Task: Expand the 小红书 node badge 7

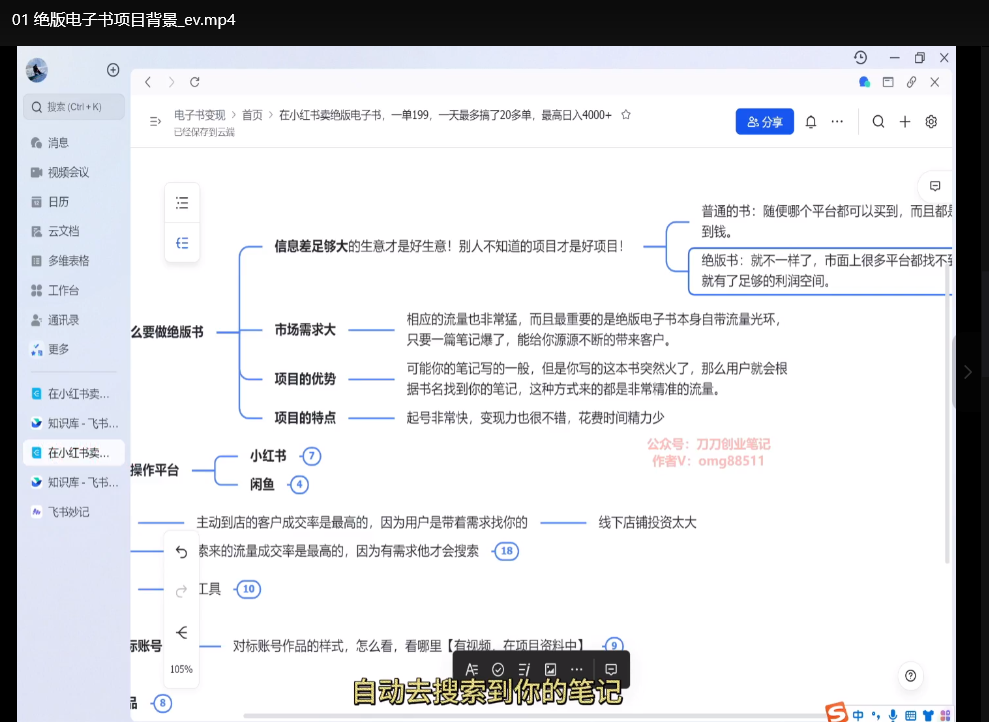Action: pyautogui.click(x=312, y=456)
